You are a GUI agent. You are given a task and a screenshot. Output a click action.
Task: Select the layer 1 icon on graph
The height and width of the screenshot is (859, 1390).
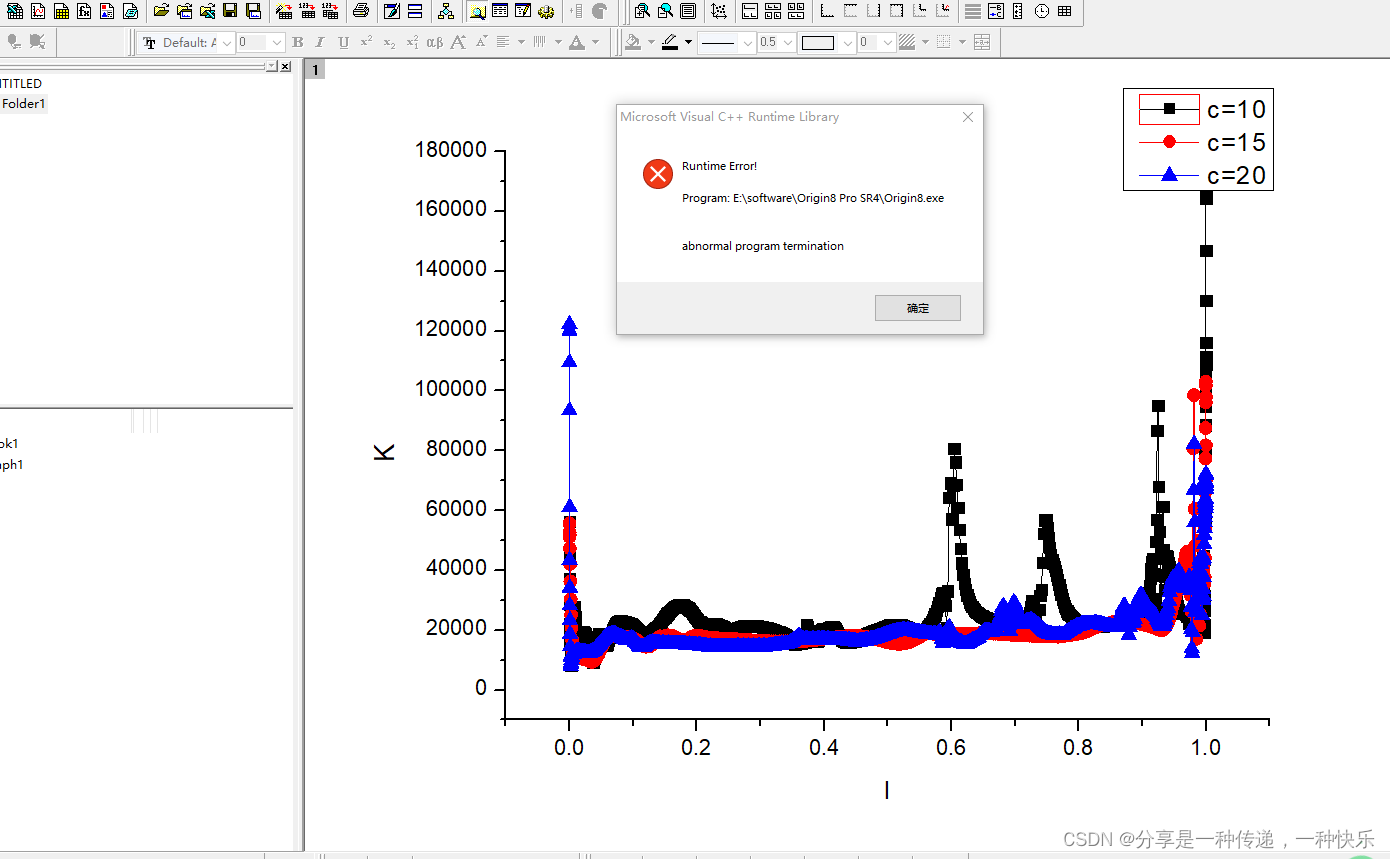pos(315,69)
